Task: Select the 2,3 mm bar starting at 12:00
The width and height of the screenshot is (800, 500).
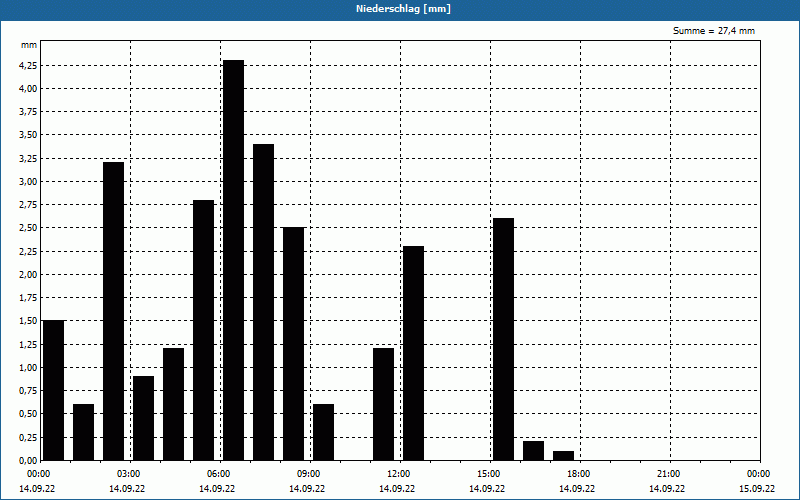Action: click(413, 353)
